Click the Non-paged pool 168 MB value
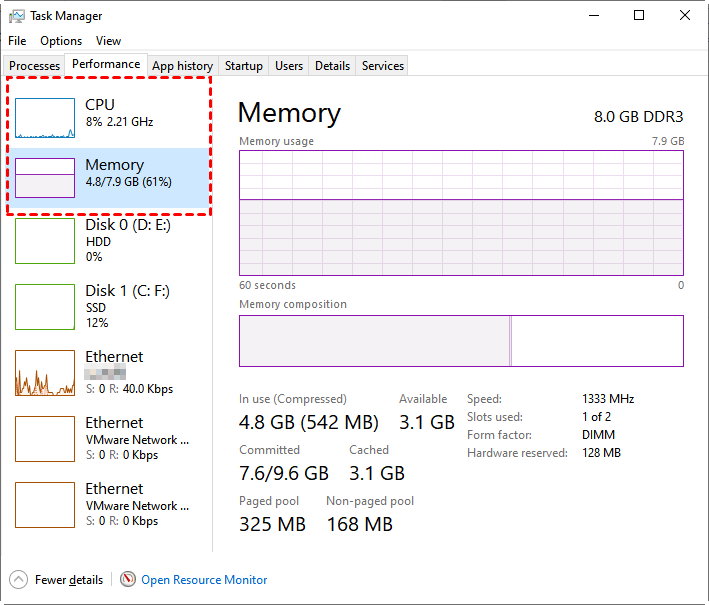Image resolution: width=709 pixels, height=605 pixels. coord(359,525)
